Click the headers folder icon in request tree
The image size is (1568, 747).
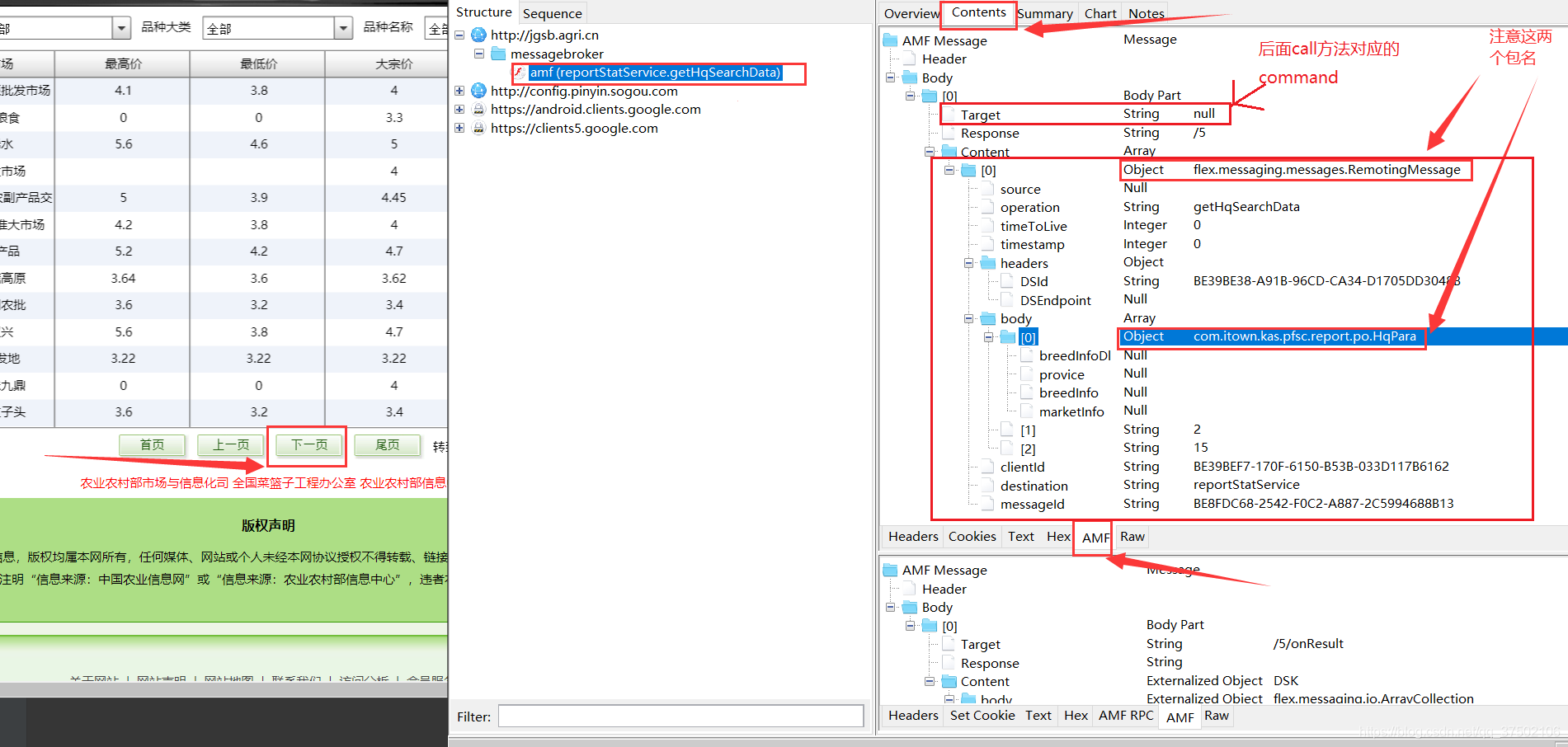tap(988, 263)
